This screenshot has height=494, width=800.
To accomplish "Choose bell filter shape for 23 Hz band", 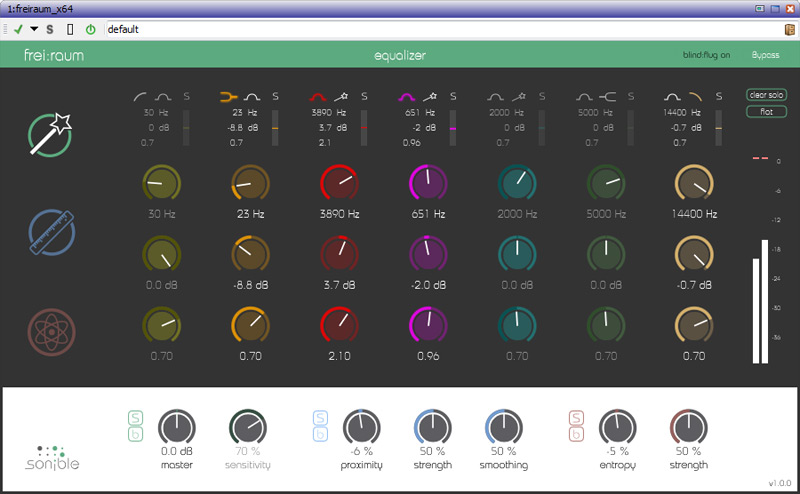I will click(x=252, y=96).
